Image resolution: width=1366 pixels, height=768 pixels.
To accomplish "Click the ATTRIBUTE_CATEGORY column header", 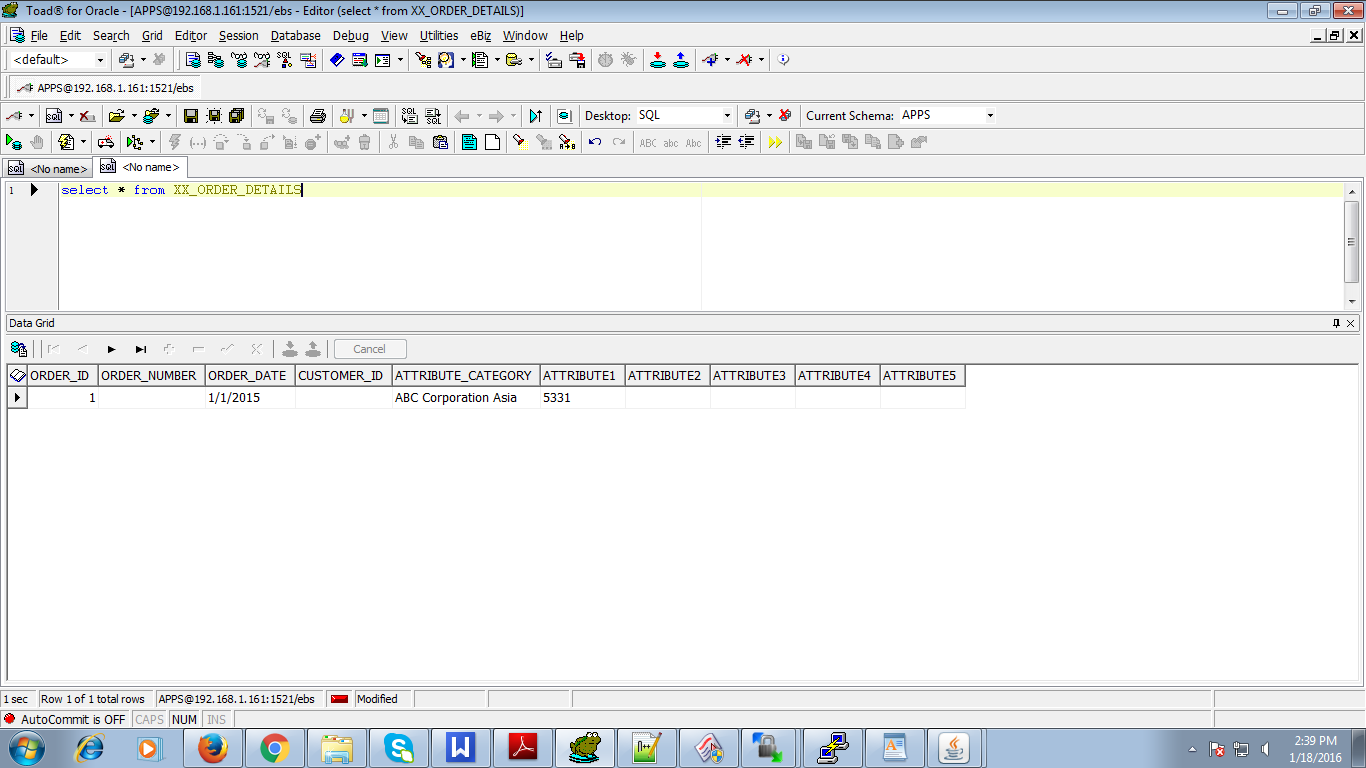I will 466,376.
